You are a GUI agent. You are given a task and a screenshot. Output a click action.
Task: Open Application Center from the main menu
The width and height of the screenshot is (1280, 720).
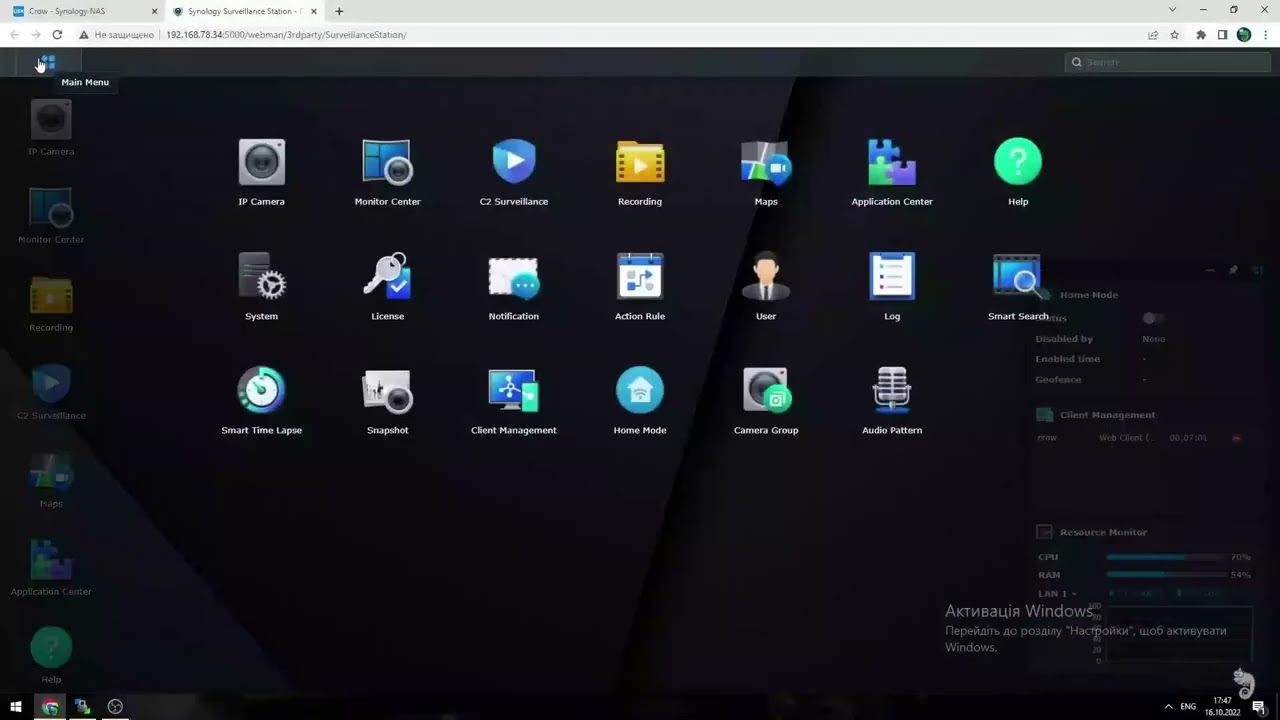892,172
